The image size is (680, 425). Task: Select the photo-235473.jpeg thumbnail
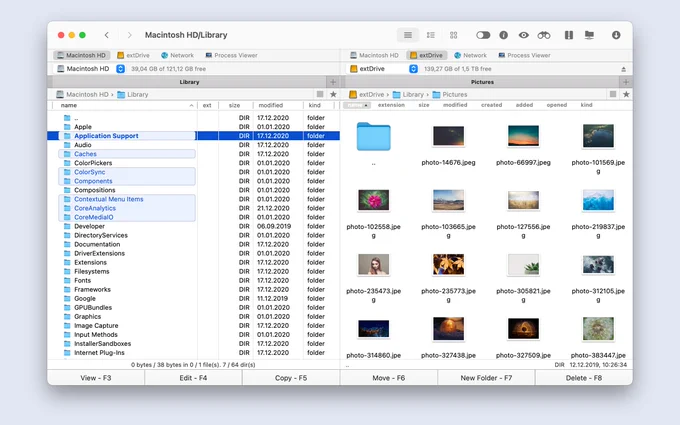tap(373, 265)
